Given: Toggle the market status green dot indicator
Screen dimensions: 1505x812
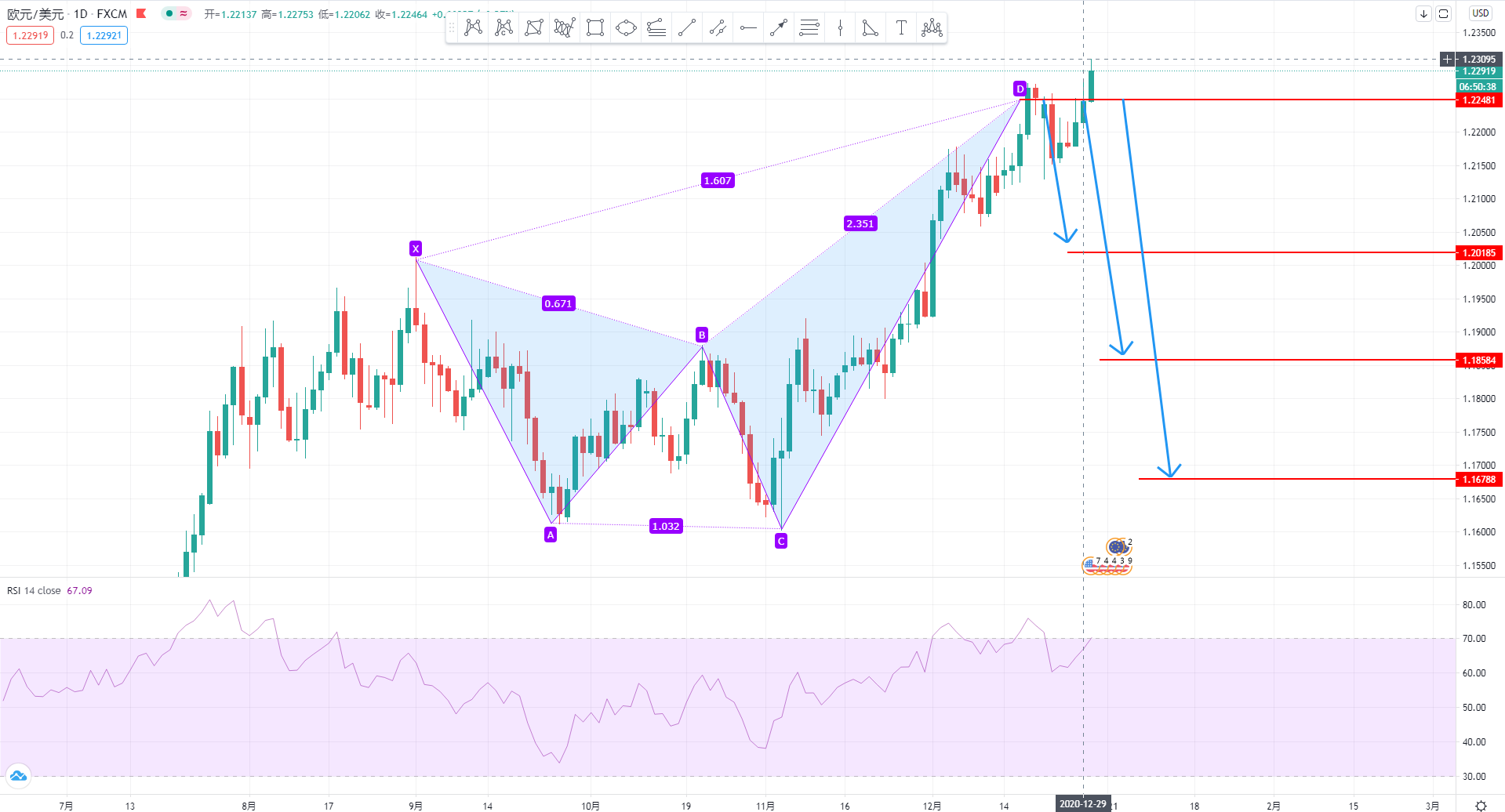Looking at the screenshot, I should [169, 13].
